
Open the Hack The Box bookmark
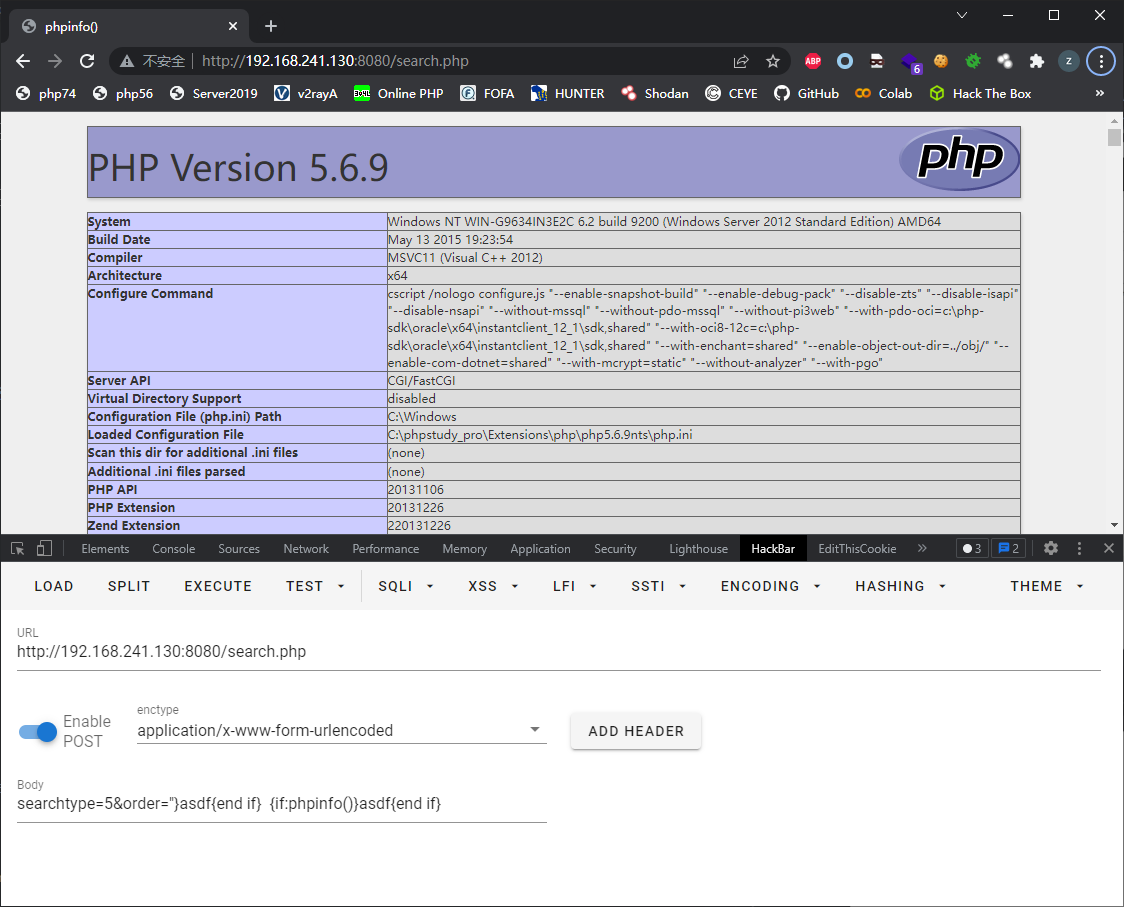[981, 93]
